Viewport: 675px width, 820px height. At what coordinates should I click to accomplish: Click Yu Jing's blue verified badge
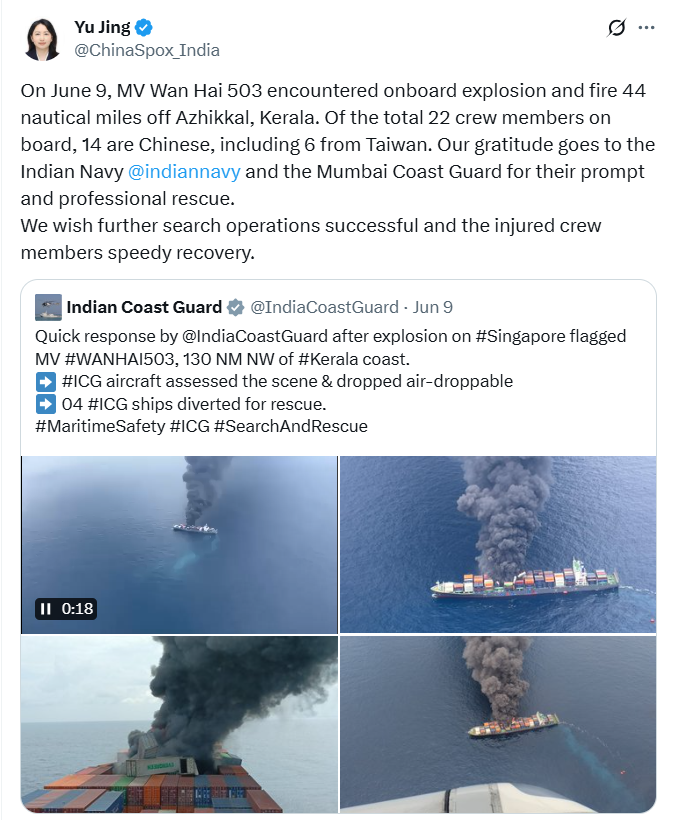[144, 27]
